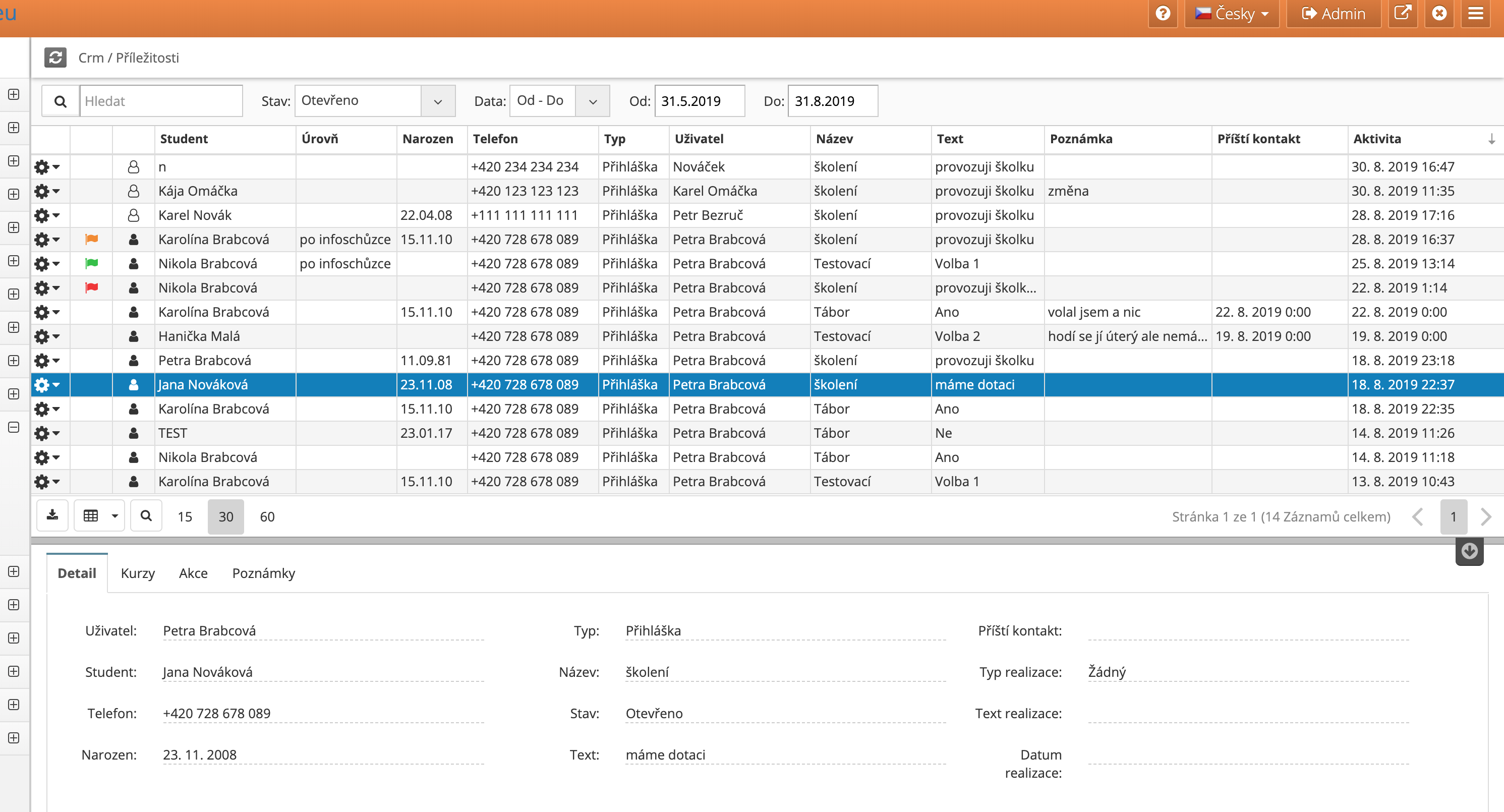Viewport: 1504px width, 812px height.
Task: Click the collapse detail panel down-arrow icon
Action: pyautogui.click(x=1469, y=551)
